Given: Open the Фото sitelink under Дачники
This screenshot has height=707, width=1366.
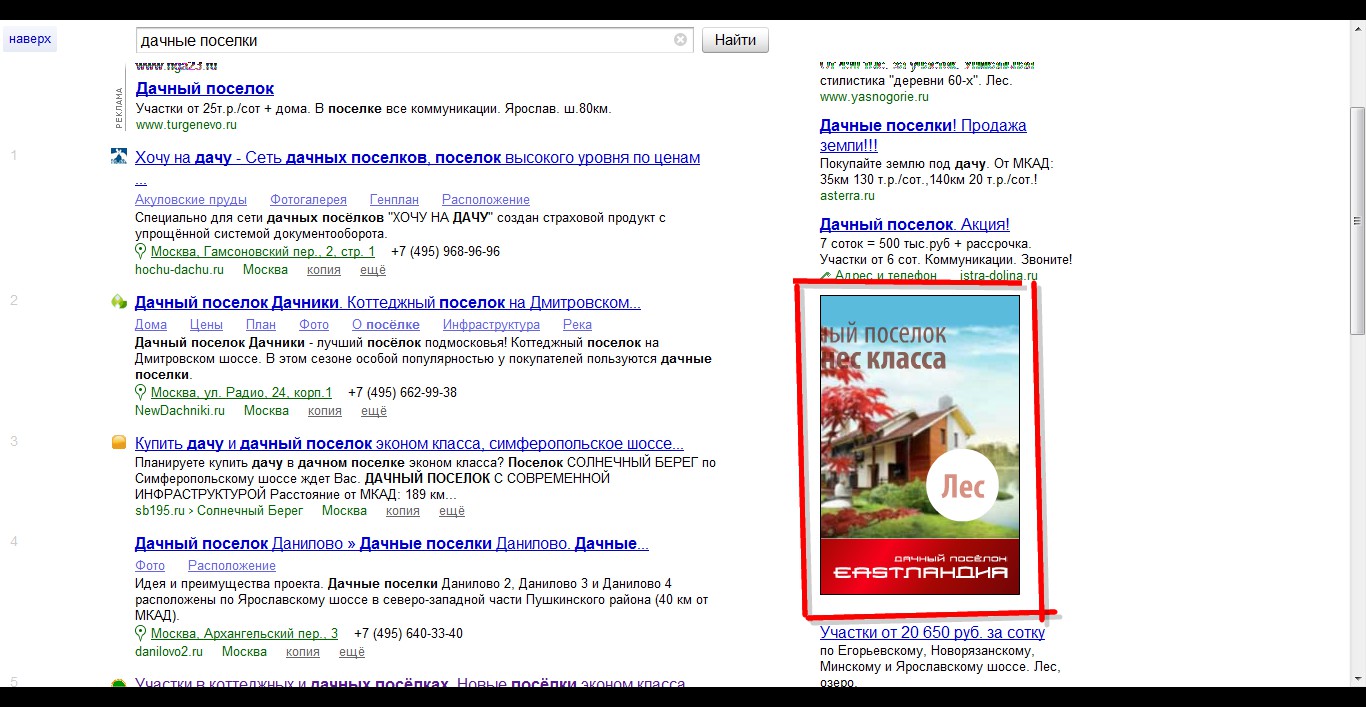Looking at the screenshot, I should point(314,325).
